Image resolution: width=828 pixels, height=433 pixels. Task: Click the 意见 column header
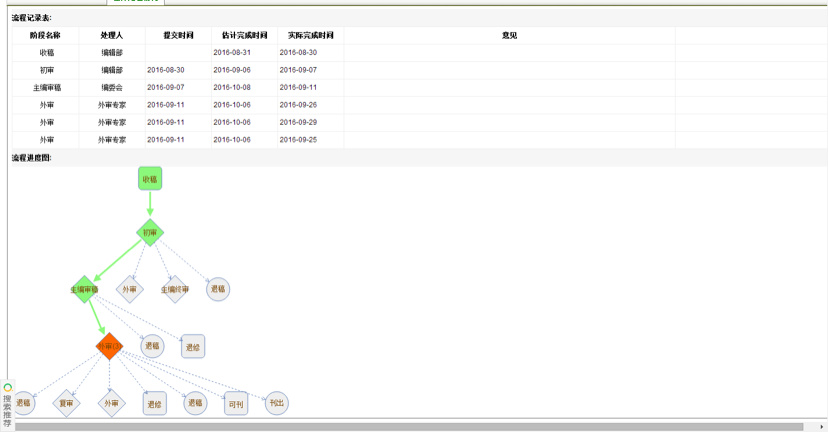click(x=510, y=35)
